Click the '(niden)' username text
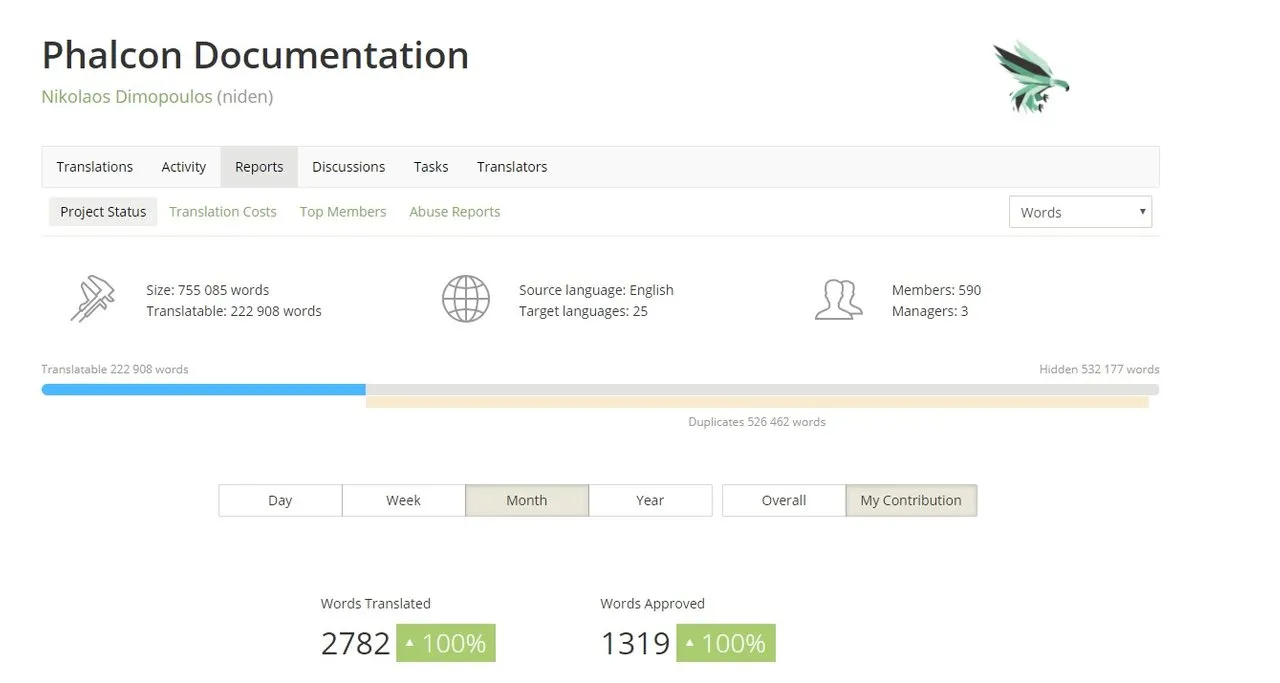This screenshot has height=683, width=1280. [245, 97]
